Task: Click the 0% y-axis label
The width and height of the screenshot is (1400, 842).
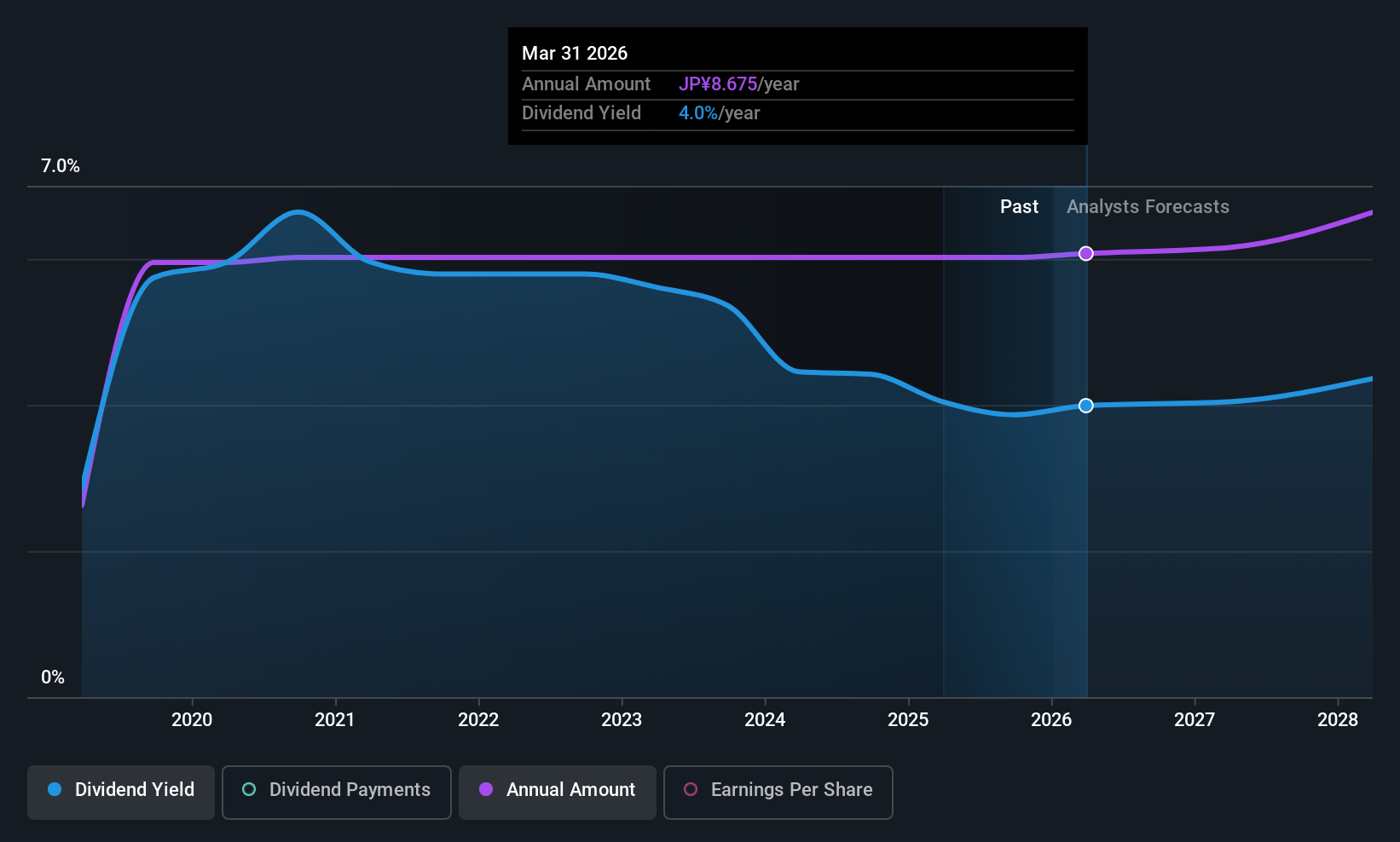Action: pyautogui.click(x=53, y=678)
